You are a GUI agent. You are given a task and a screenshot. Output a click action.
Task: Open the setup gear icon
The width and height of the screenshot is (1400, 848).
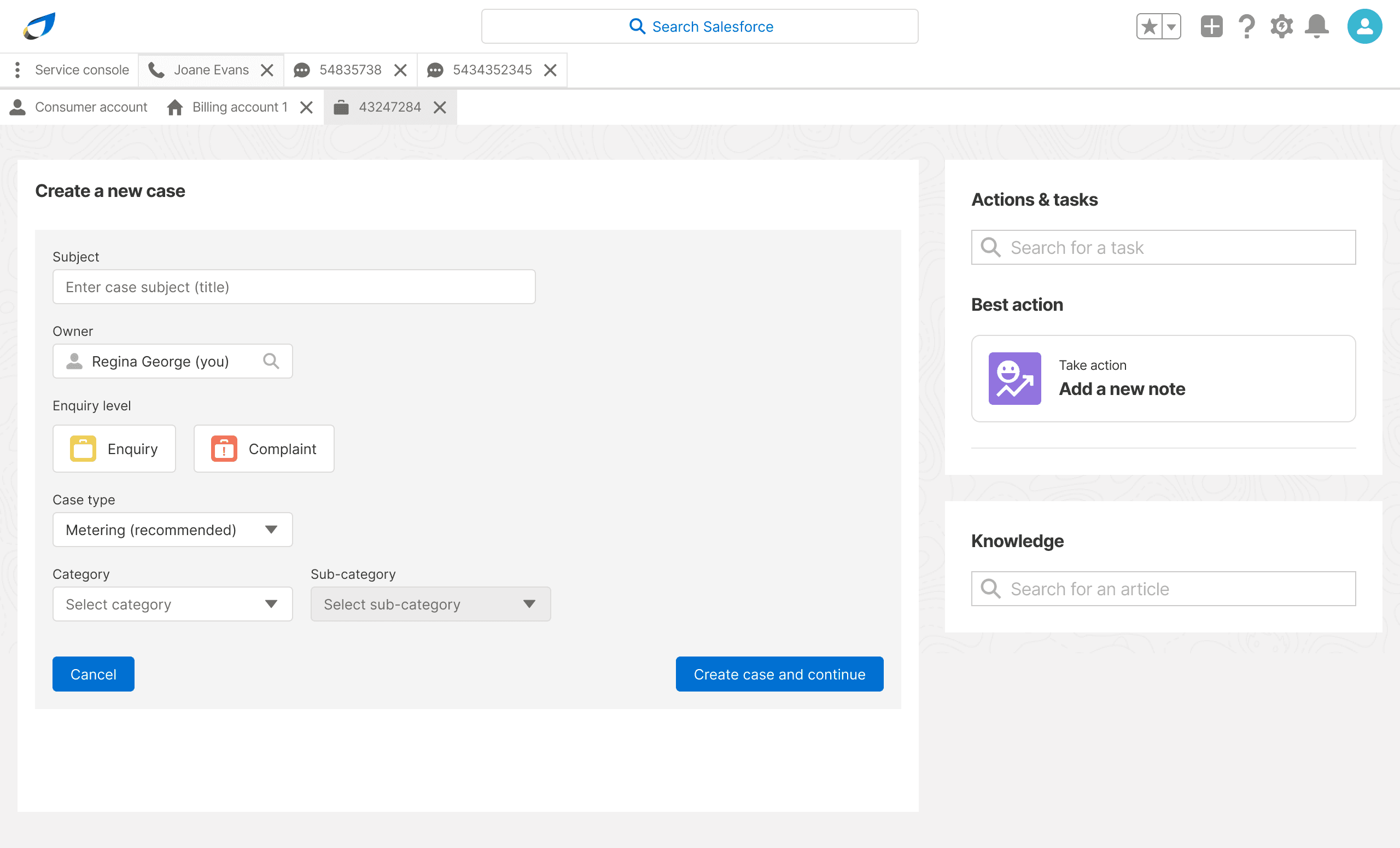click(x=1281, y=27)
